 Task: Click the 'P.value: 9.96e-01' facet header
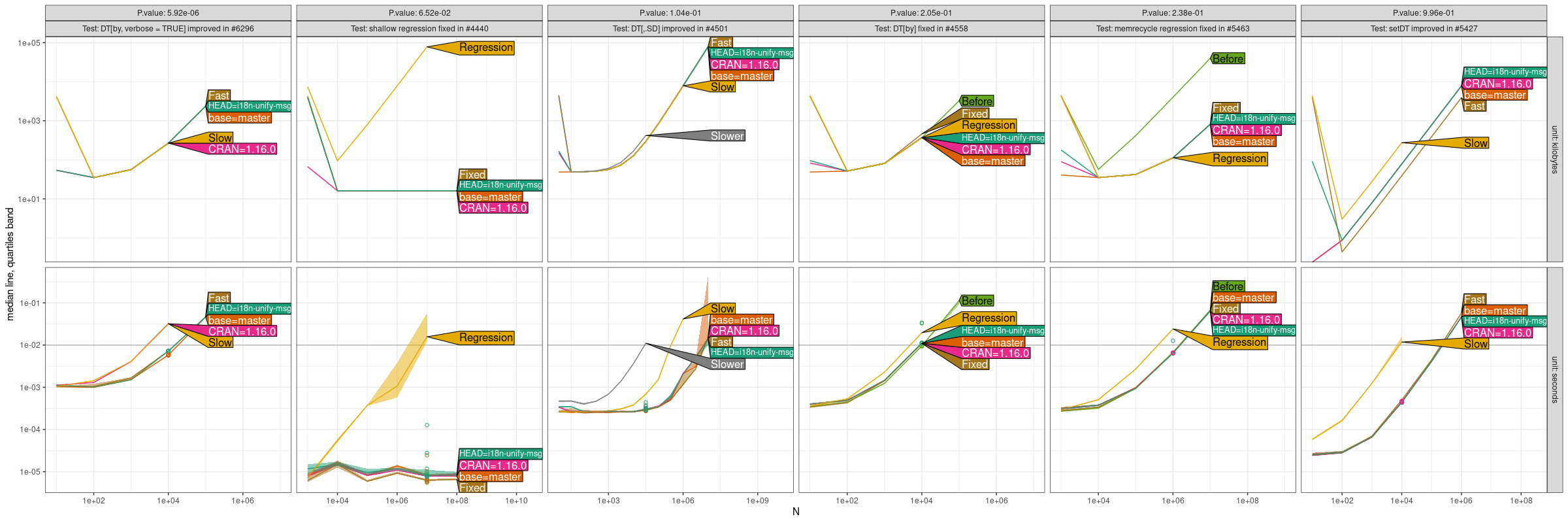tap(1424, 13)
